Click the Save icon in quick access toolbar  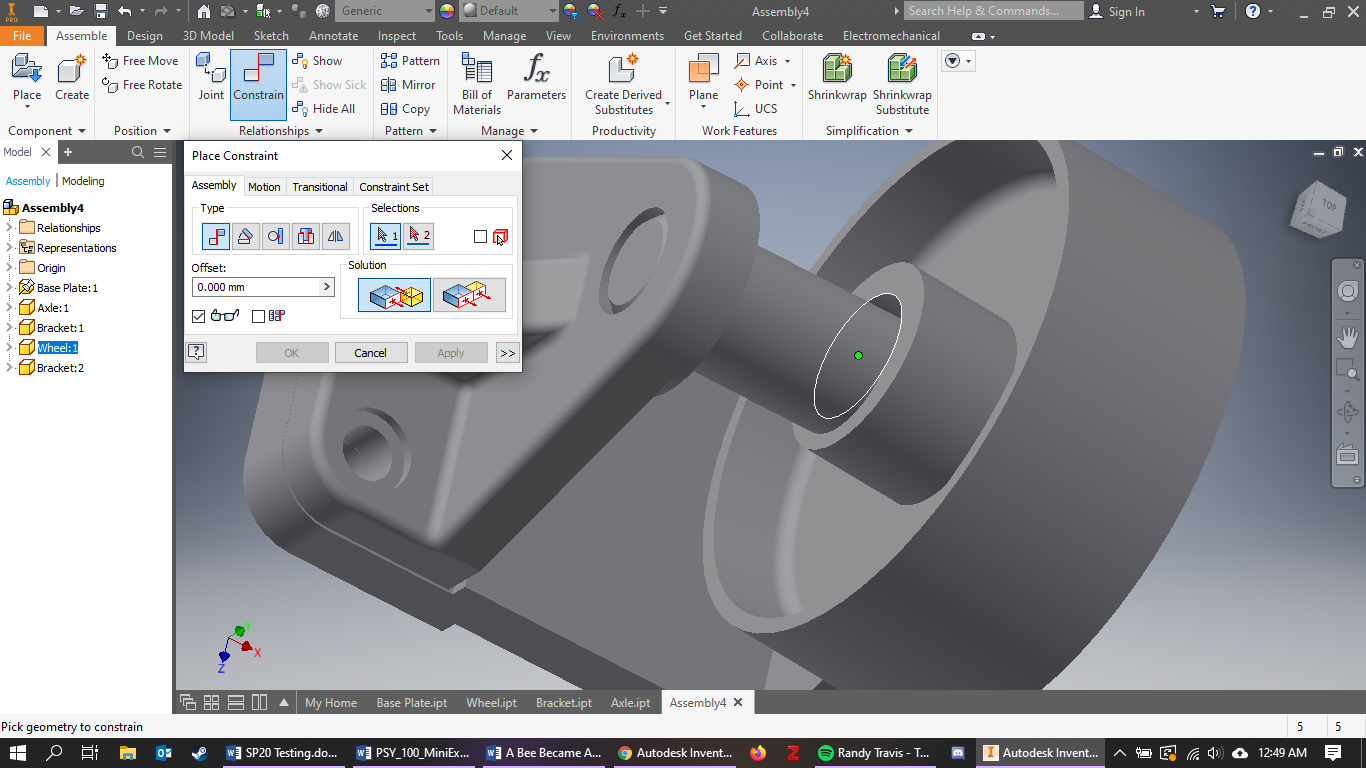pos(101,11)
